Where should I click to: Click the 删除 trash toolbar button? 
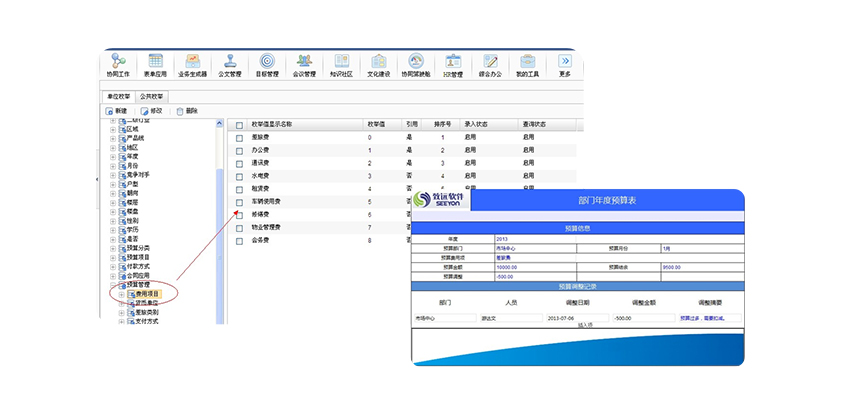(187, 111)
